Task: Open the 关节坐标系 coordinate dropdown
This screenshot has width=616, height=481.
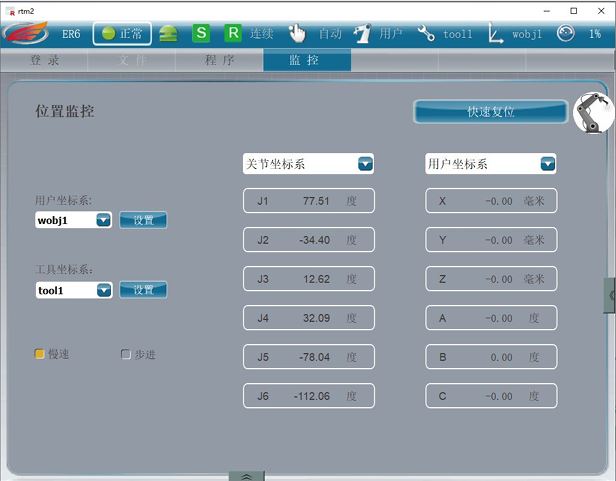Action: tap(365, 164)
